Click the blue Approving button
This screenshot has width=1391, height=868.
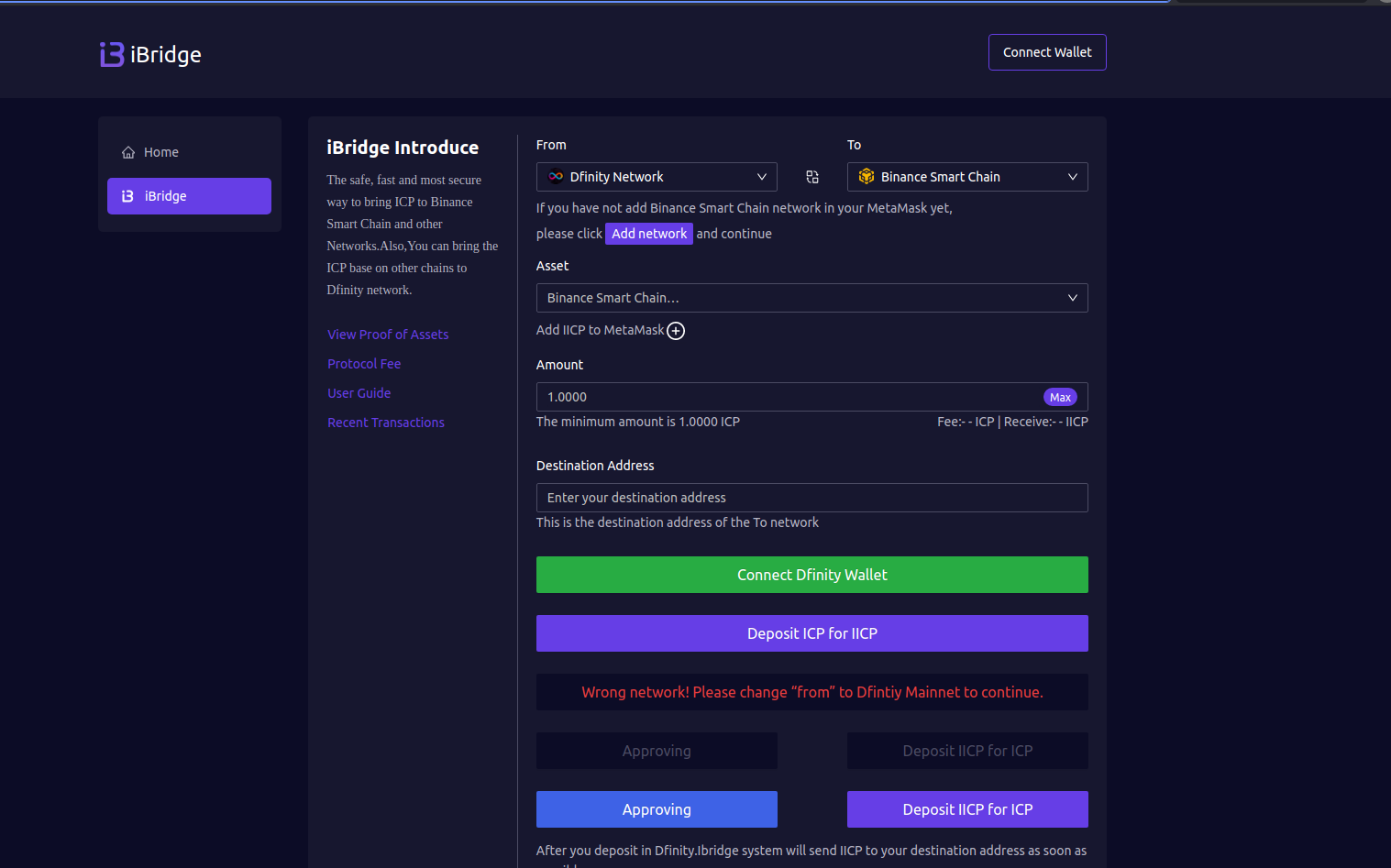pyautogui.click(x=657, y=809)
